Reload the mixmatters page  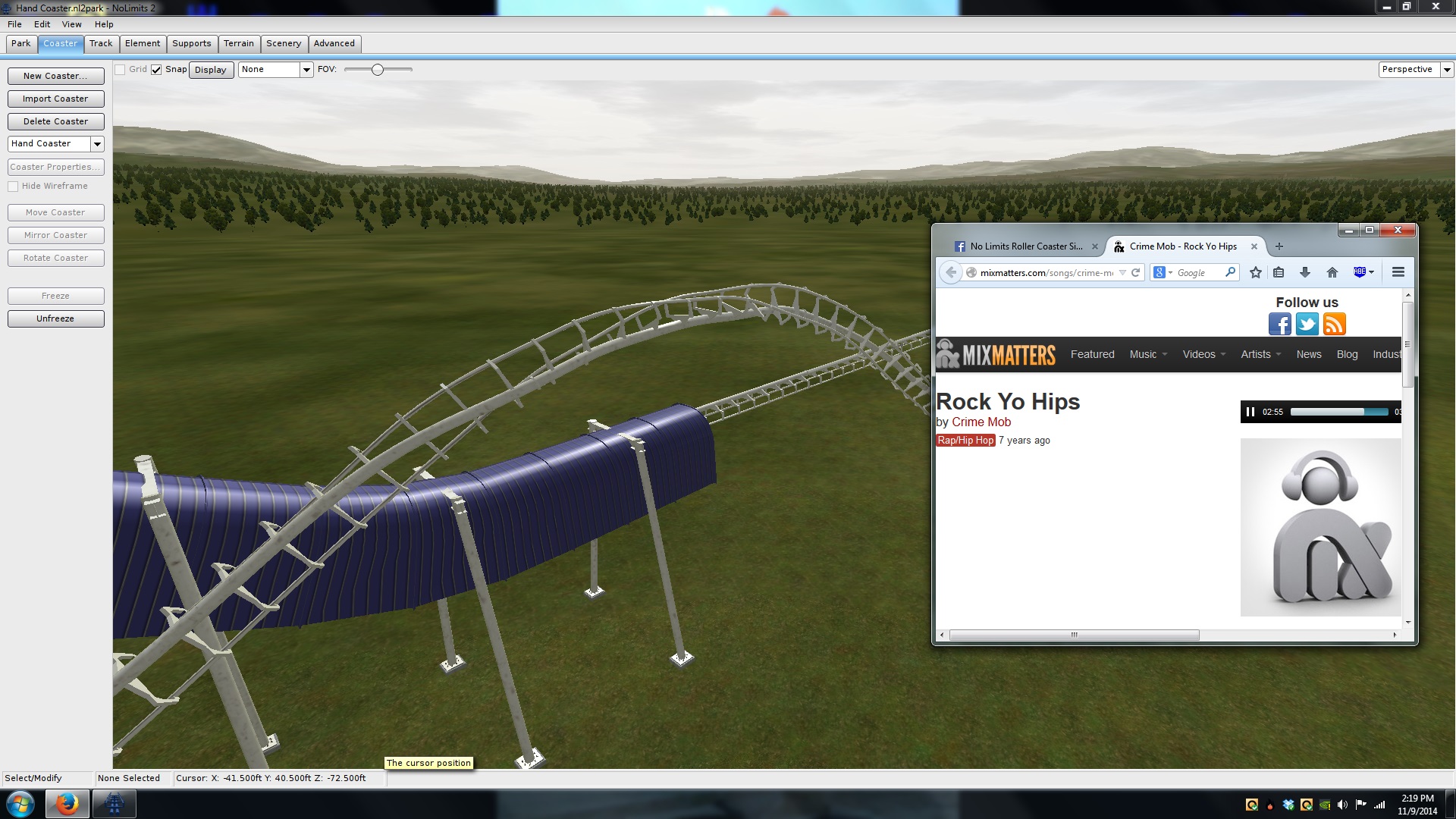tap(1135, 272)
